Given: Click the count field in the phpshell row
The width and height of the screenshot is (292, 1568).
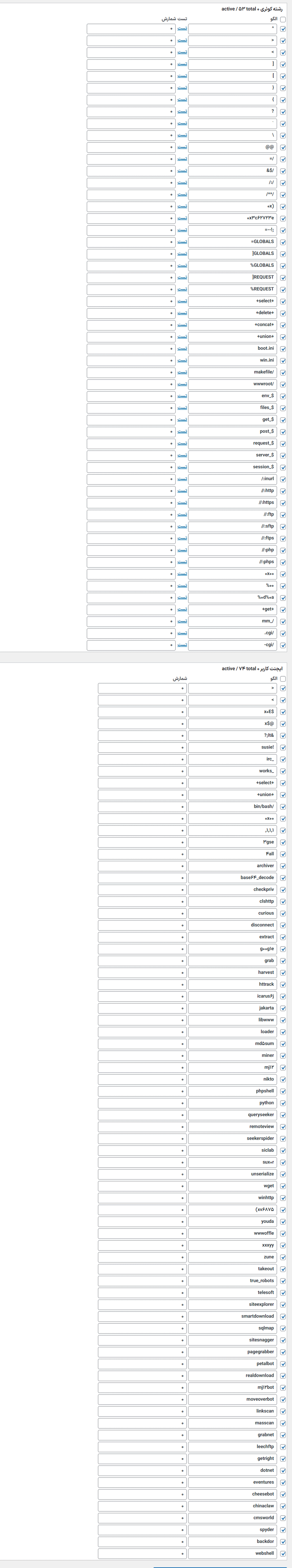Looking at the screenshot, I should point(142,1091).
